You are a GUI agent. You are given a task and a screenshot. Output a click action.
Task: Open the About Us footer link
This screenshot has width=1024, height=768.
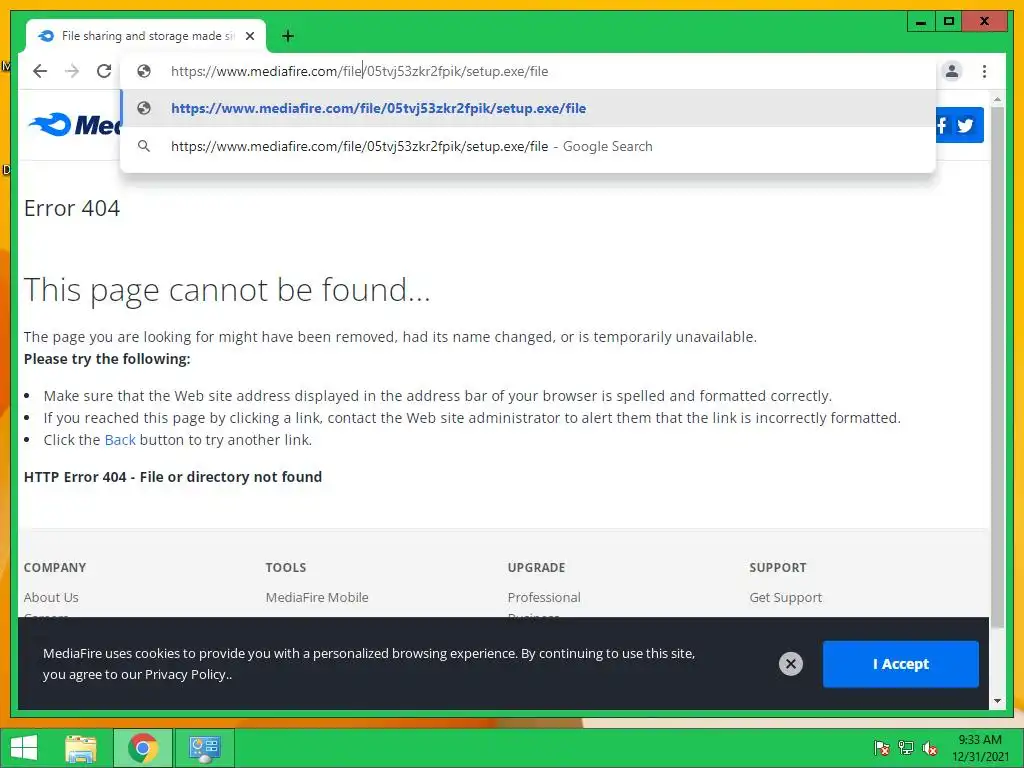click(51, 597)
